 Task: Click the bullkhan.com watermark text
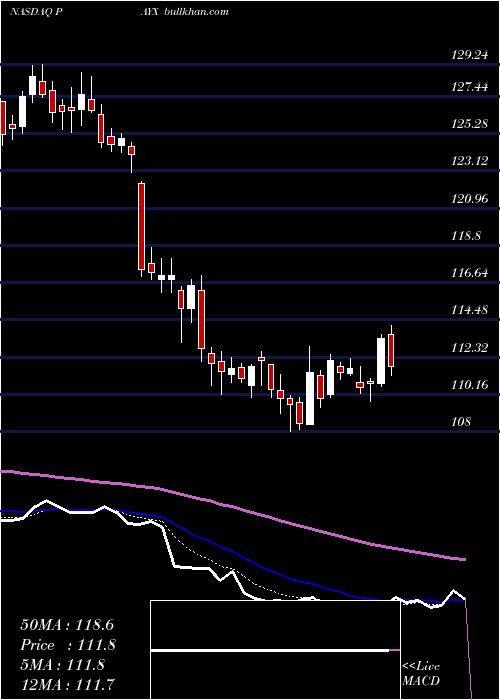coord(196,11)
